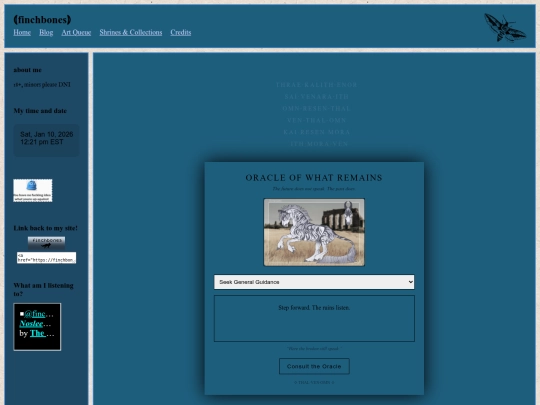Open the Seek General Guidance dropdown
The width and height of the screenshot is (540, 405).
click(314, 282)
